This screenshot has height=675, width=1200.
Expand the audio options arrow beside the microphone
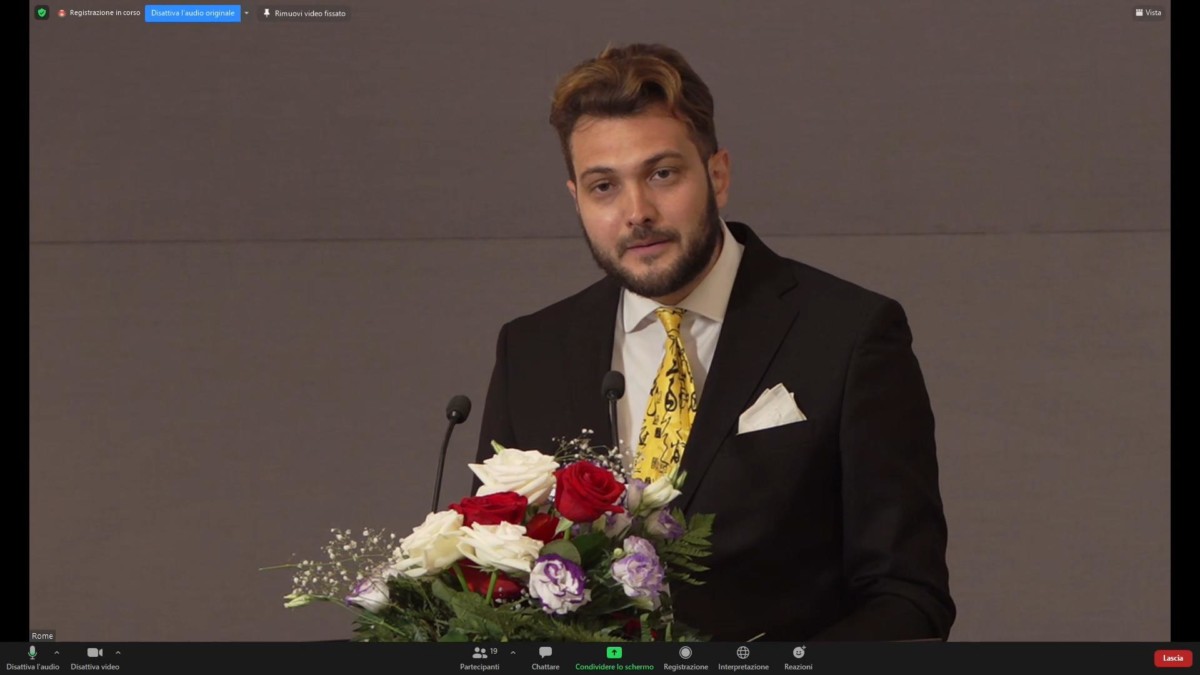(x=56, y=652)
